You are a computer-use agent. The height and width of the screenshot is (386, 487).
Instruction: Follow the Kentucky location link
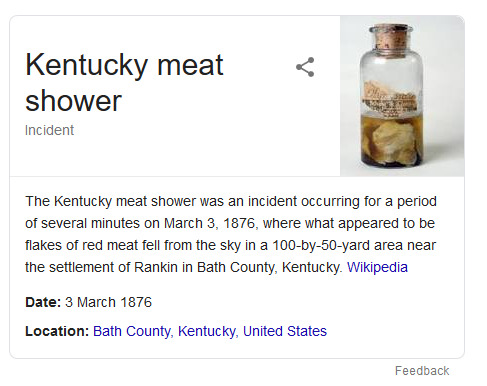[x=207, y=331]
